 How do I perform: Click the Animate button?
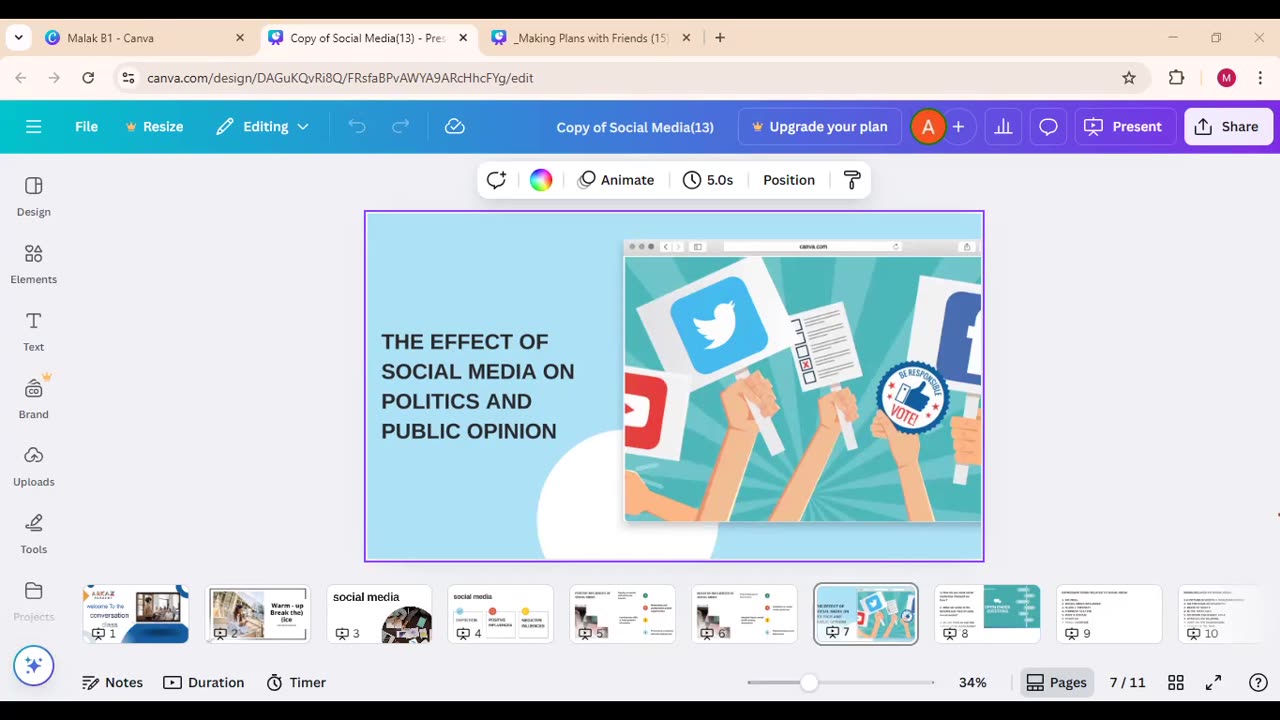pyautogui.click(x=616, y=180)
